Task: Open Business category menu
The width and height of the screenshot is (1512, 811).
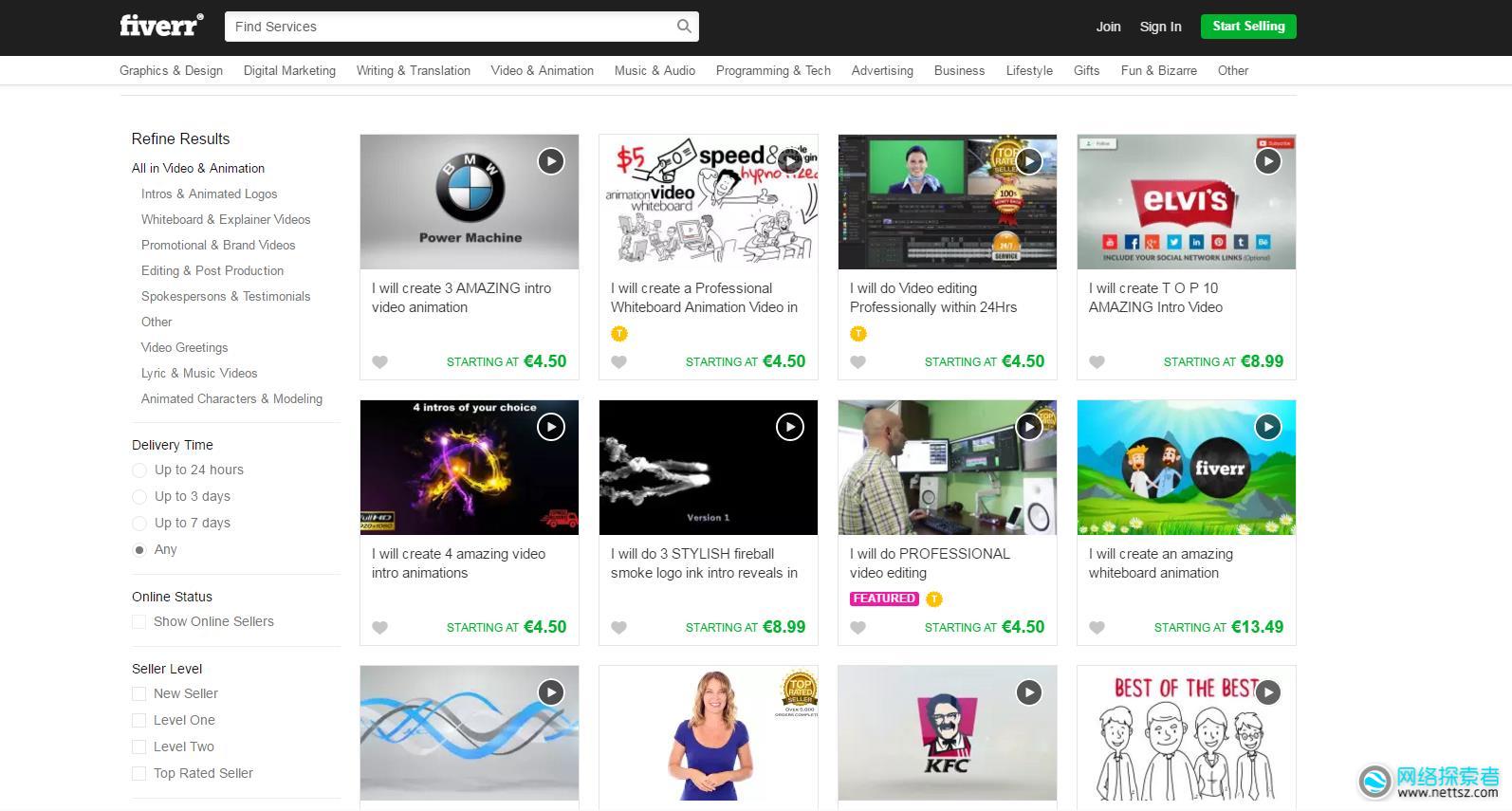Action: pos(959,70)
